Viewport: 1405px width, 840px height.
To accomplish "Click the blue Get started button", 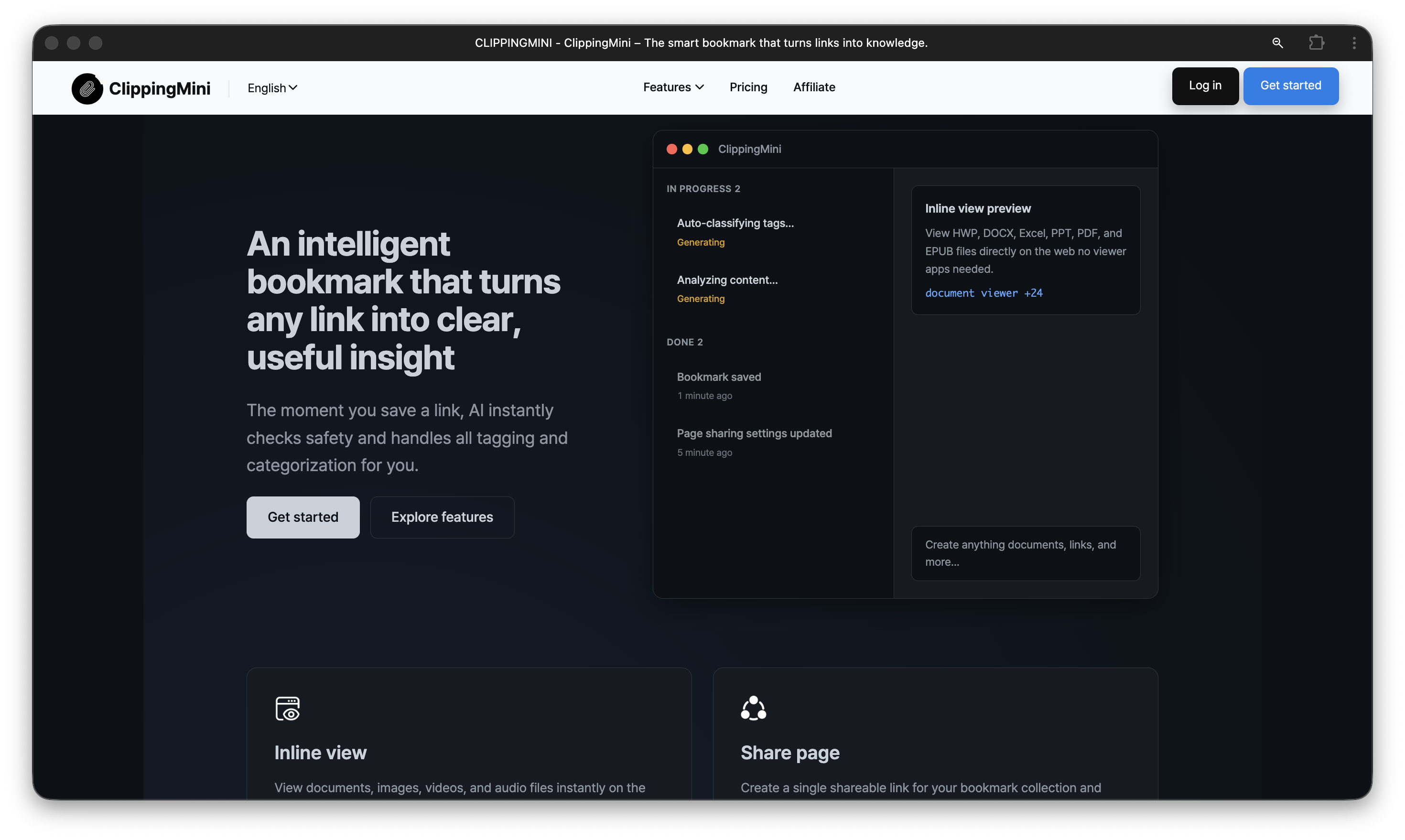I will [1290, 86].
